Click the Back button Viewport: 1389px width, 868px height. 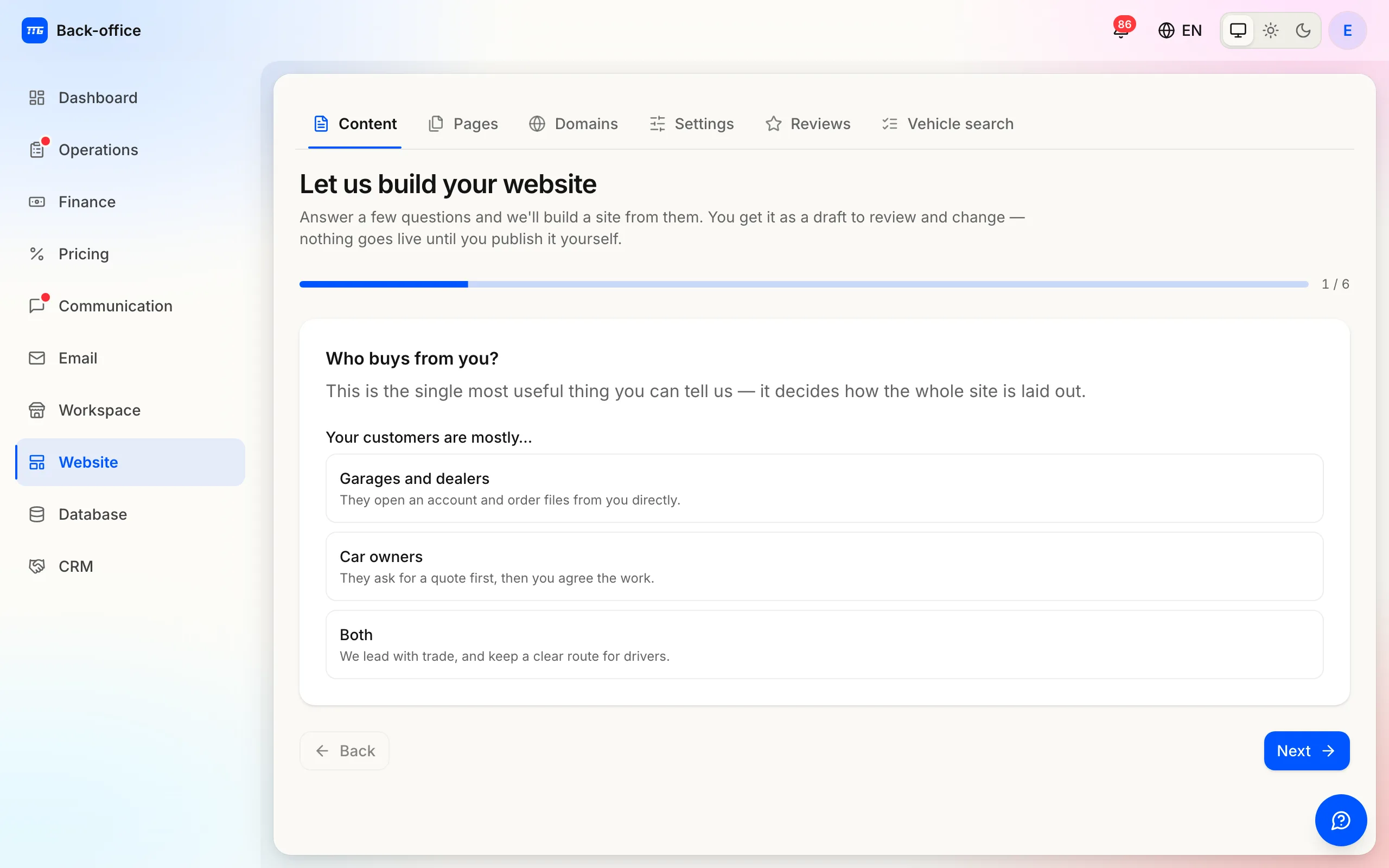(345, 751)
